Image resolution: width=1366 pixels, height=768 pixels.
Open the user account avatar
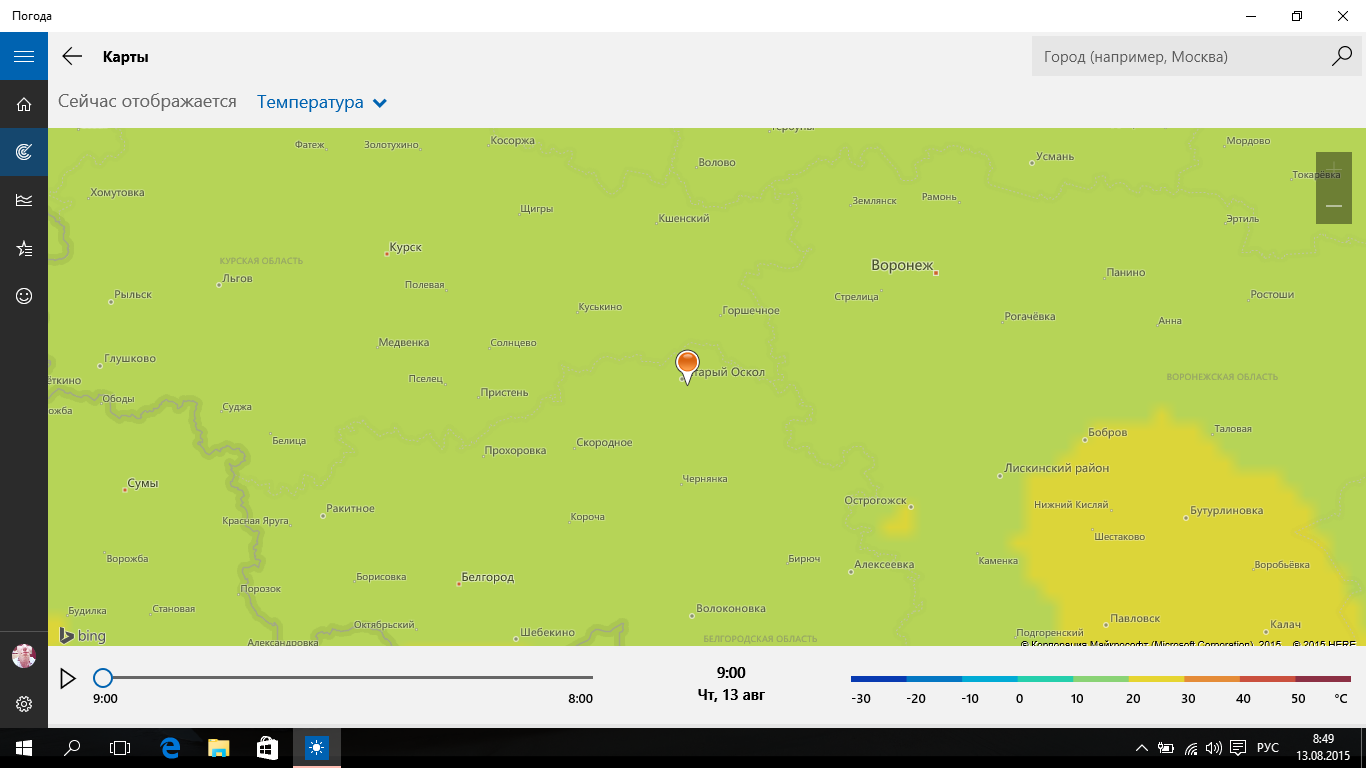click(24, 656)
